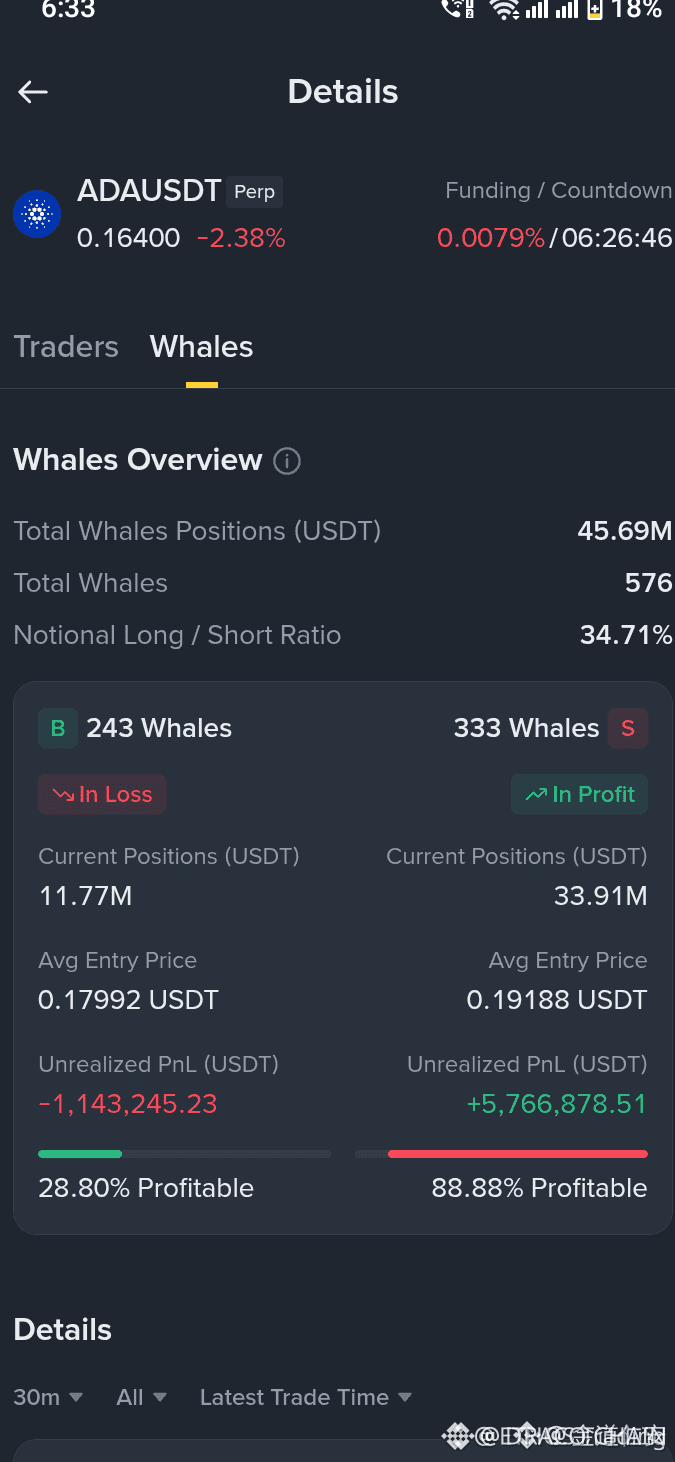Tap the red S short-side badge
Screen dimensions: 675x1462
click(628, 728)
